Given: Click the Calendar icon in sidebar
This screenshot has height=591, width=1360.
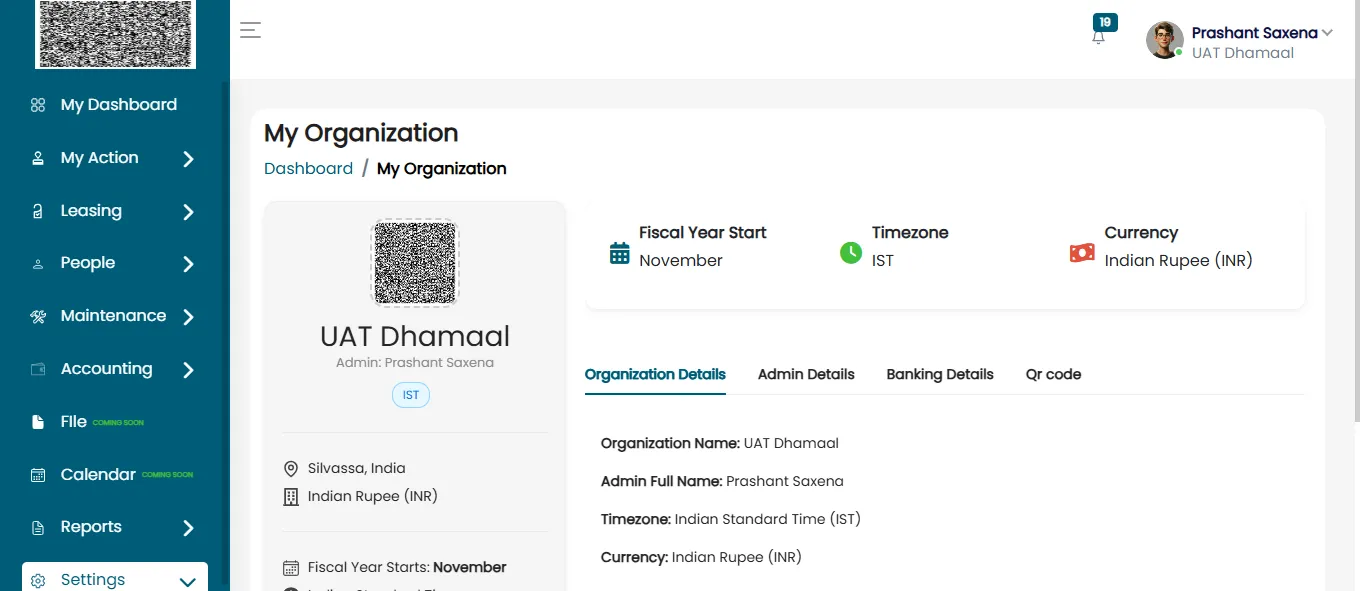Looking at the screenshot, I should click(x=38, y=475).
